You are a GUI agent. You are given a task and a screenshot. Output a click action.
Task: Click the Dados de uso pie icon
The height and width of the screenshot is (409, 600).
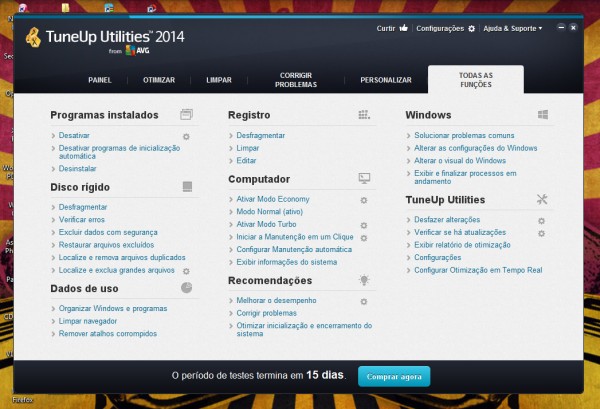click(186, 288)
